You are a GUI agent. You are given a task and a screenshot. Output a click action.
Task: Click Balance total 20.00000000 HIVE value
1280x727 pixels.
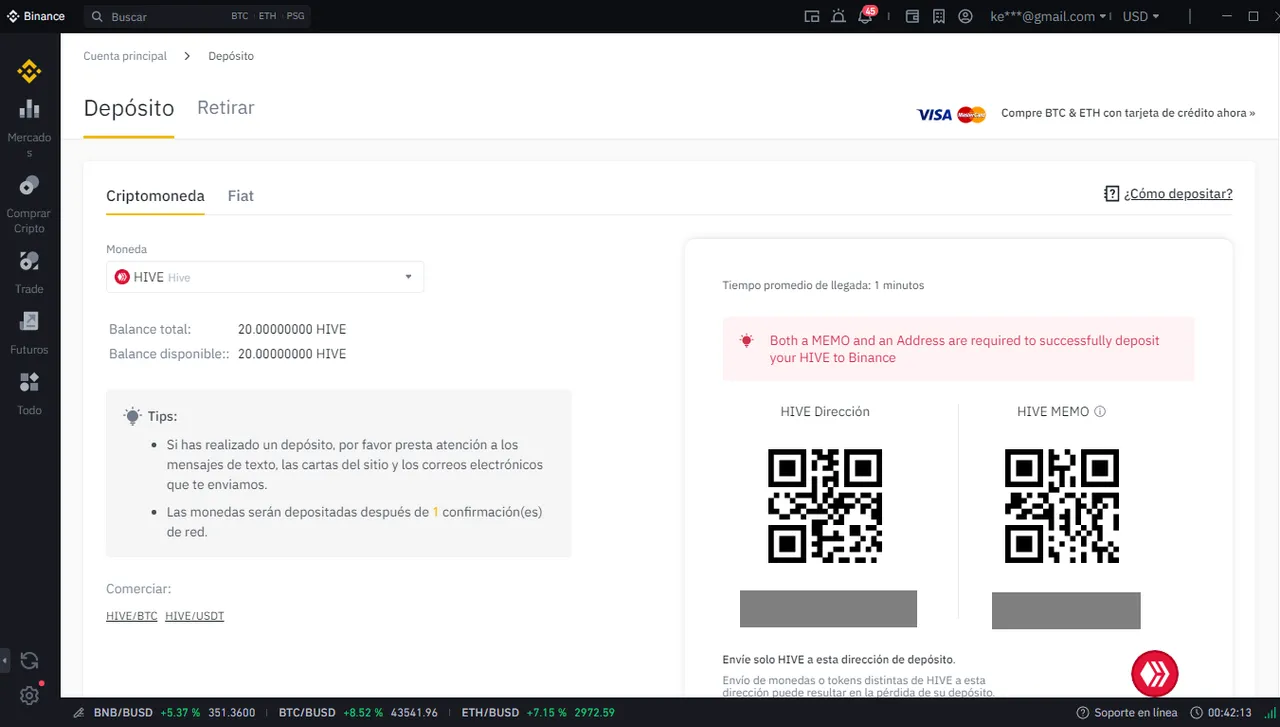[x=292, y=329]
